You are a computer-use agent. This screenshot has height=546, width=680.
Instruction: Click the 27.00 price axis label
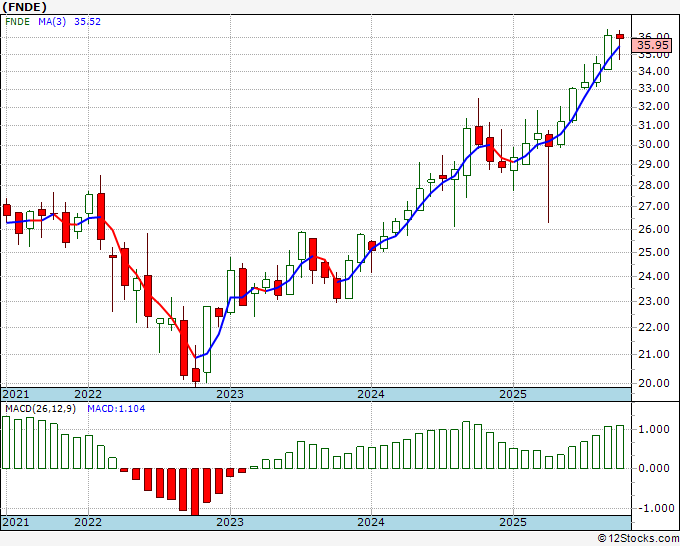(x=654, y=206)
